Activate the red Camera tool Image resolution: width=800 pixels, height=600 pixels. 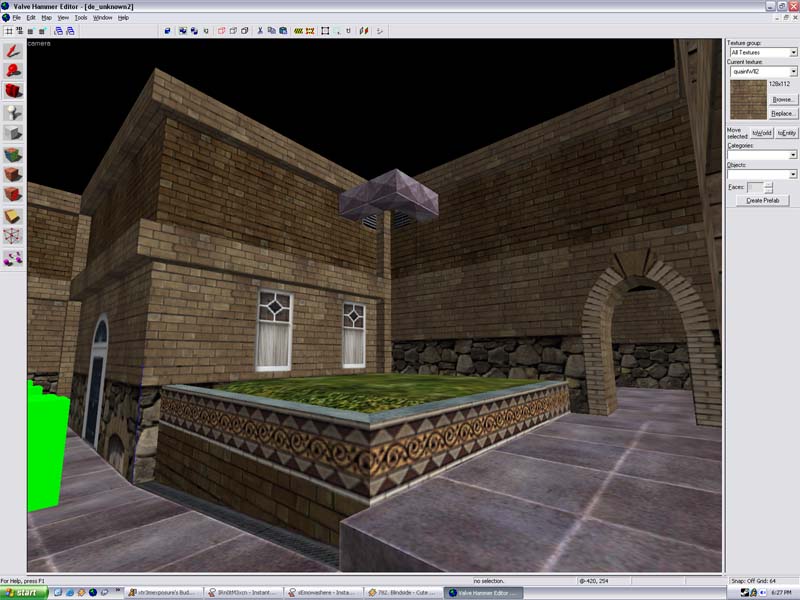13,91
